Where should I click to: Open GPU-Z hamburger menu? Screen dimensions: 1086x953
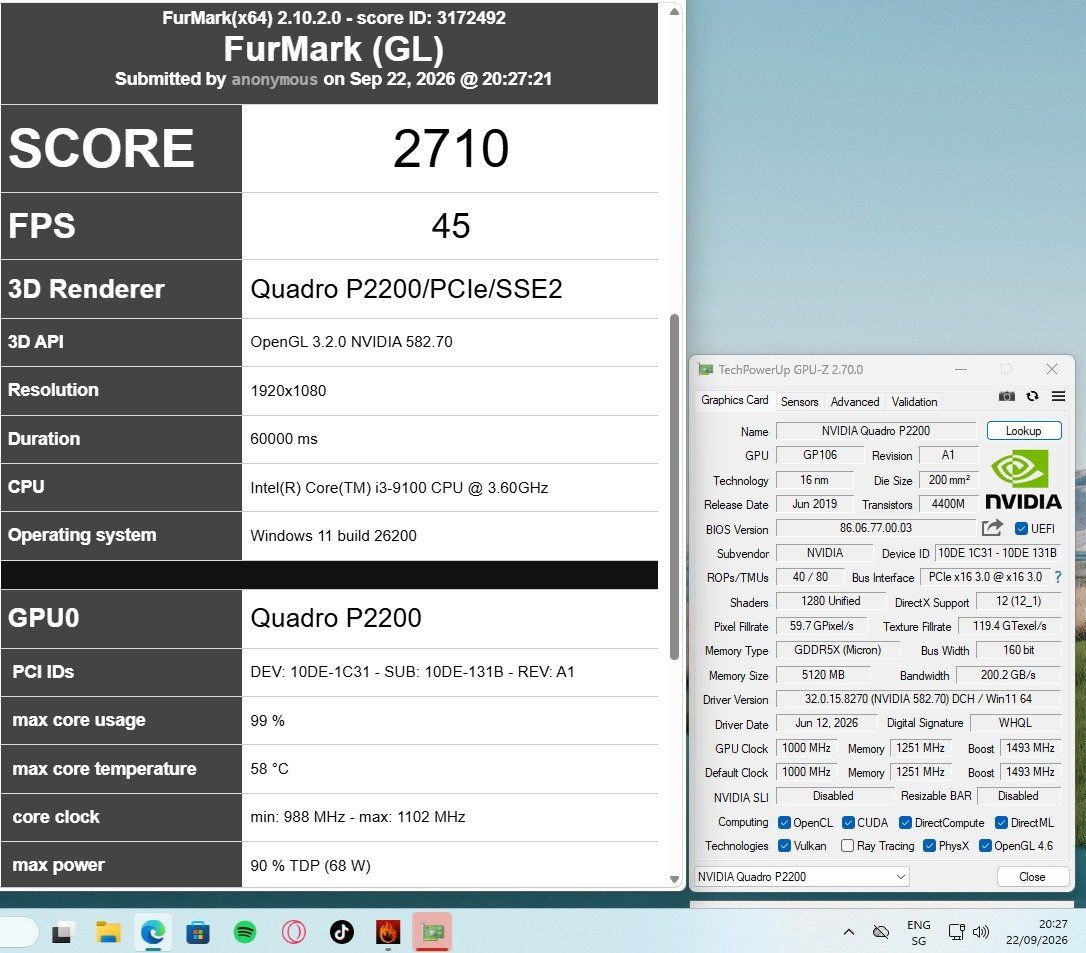point(1058,396)
